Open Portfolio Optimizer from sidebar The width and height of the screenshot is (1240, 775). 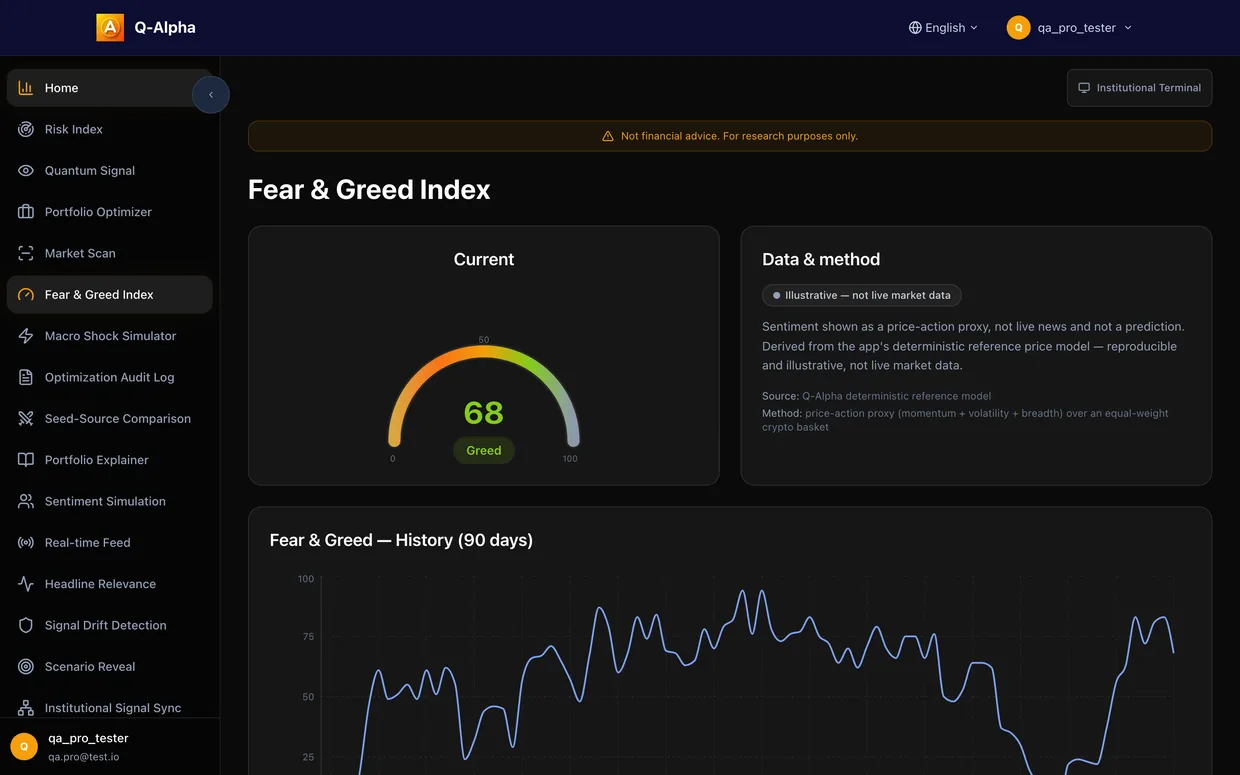tap(109, 212)
